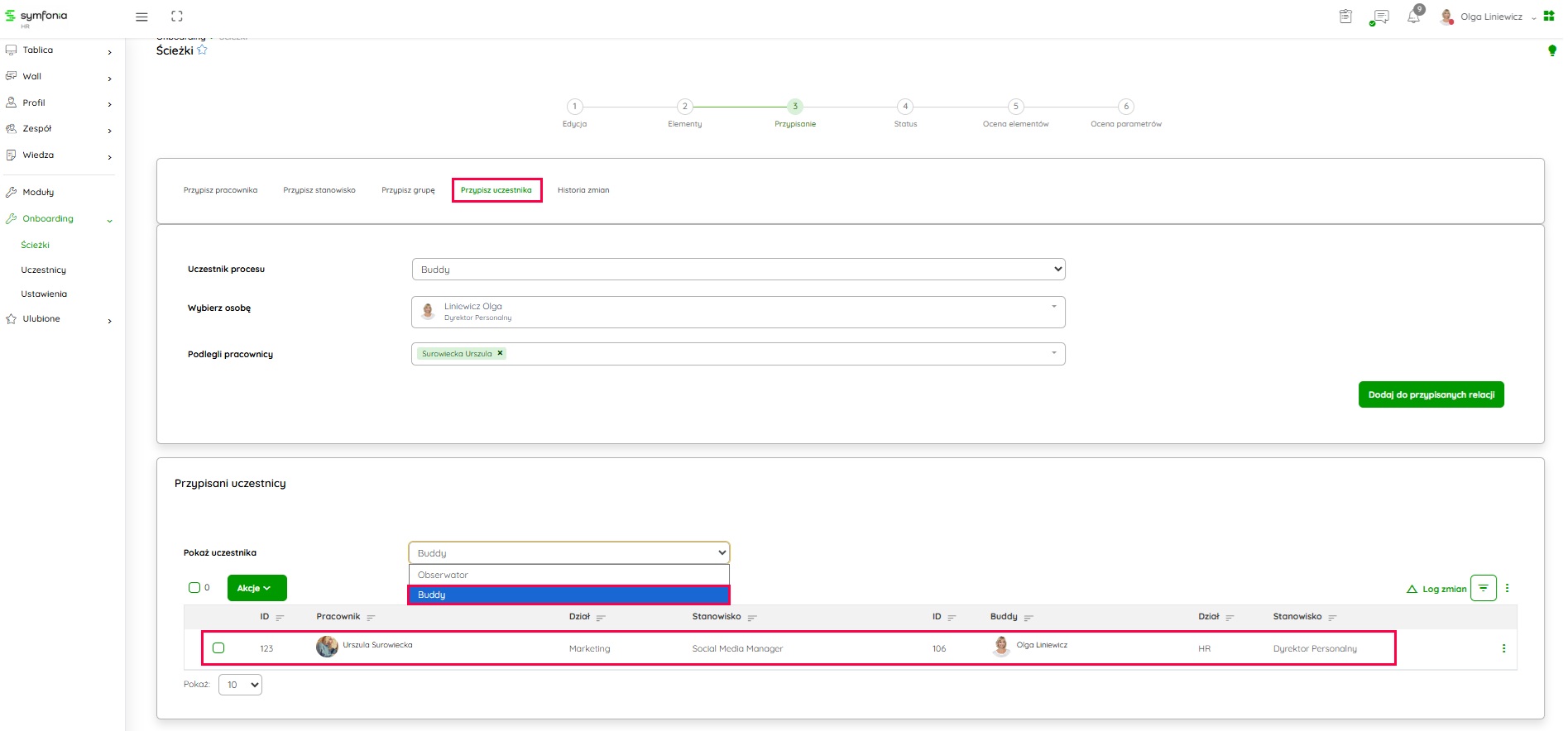The height and width of the screenshot is (731, 1568).
Task: Open the rows-per-page Pokaż dropdown
Action: click(x=240, y=685)
